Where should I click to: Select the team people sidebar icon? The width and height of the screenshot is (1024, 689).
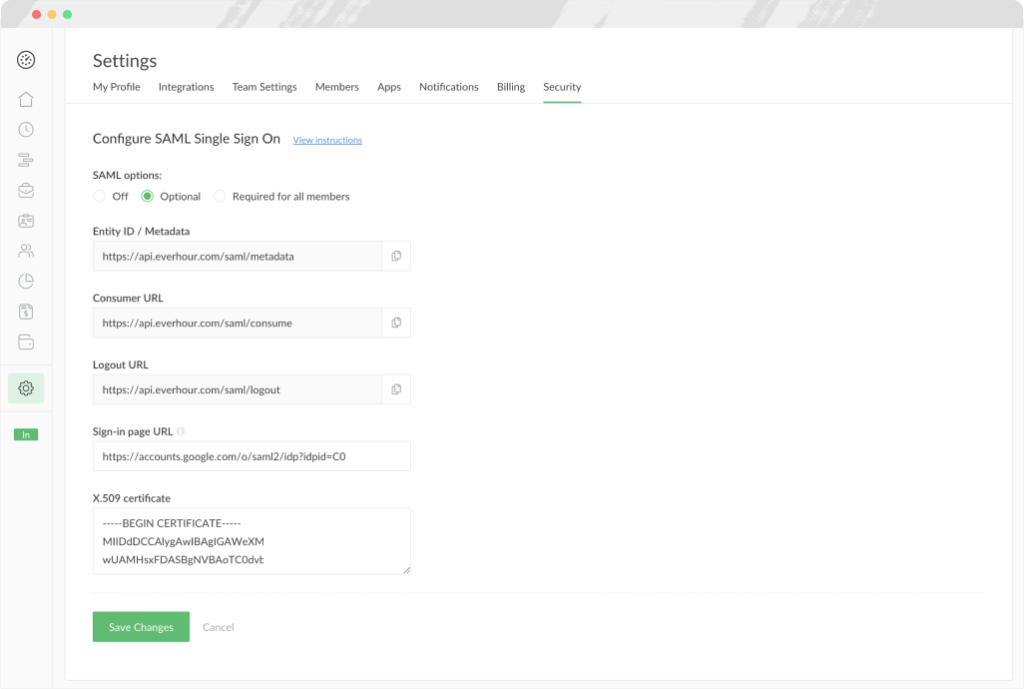[x=25, y=250]
